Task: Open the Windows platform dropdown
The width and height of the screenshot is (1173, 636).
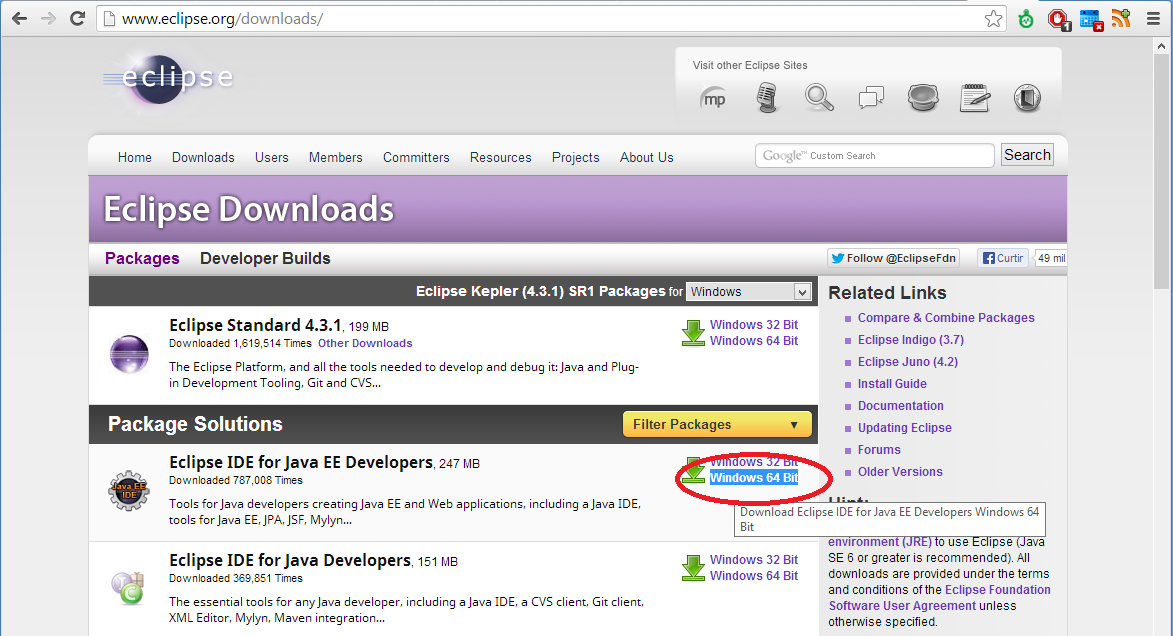Action: pyautogui.click(x=749, y=292)
